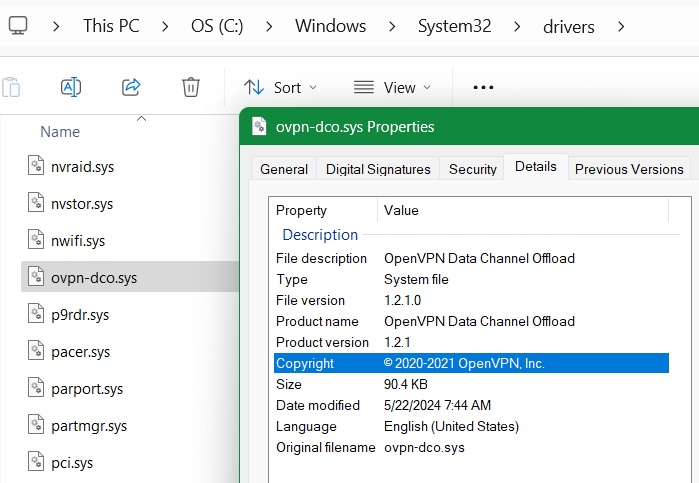Click the pci.sys file icon
This screenshot has width=699, height=483.
[36, 462]
